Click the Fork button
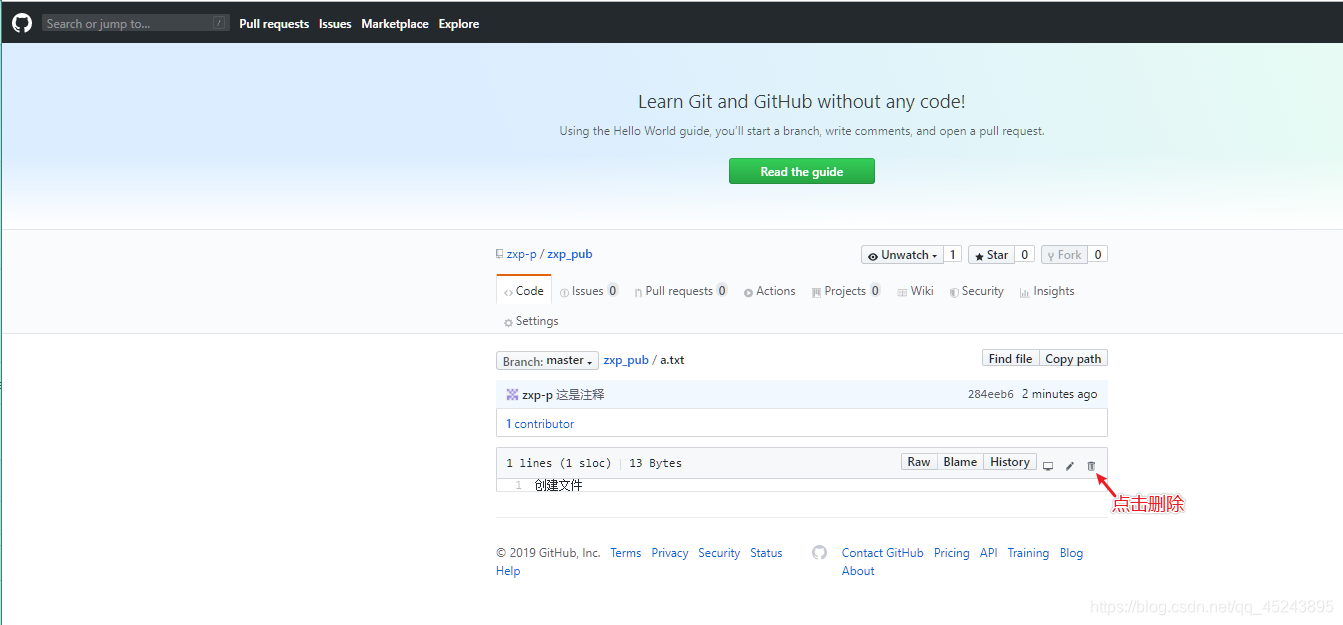 pyautogui.click(x=1064, y=255)
